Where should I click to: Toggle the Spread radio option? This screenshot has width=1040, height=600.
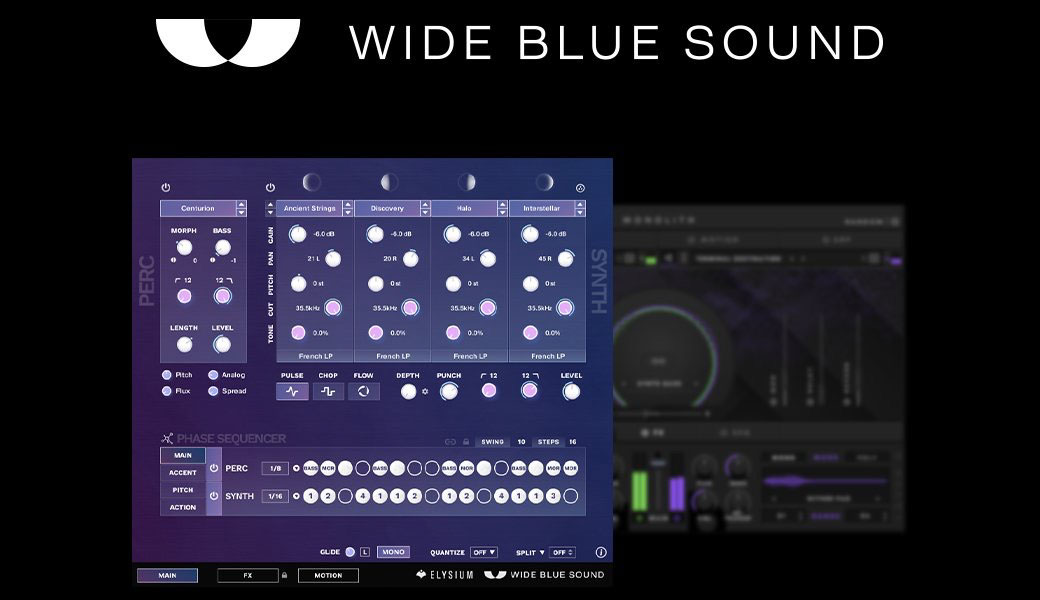[x=213, y=391]
